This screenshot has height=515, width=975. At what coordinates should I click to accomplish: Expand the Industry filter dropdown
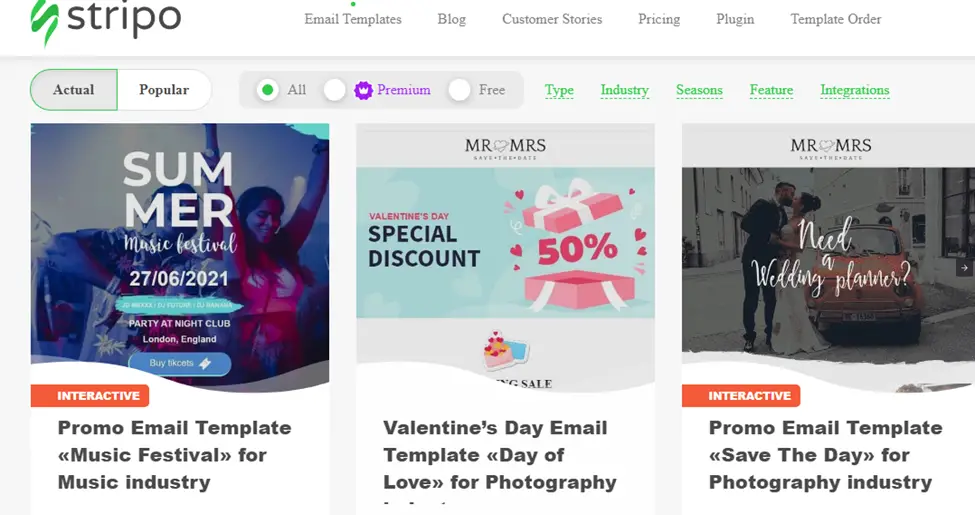(624, 90)
